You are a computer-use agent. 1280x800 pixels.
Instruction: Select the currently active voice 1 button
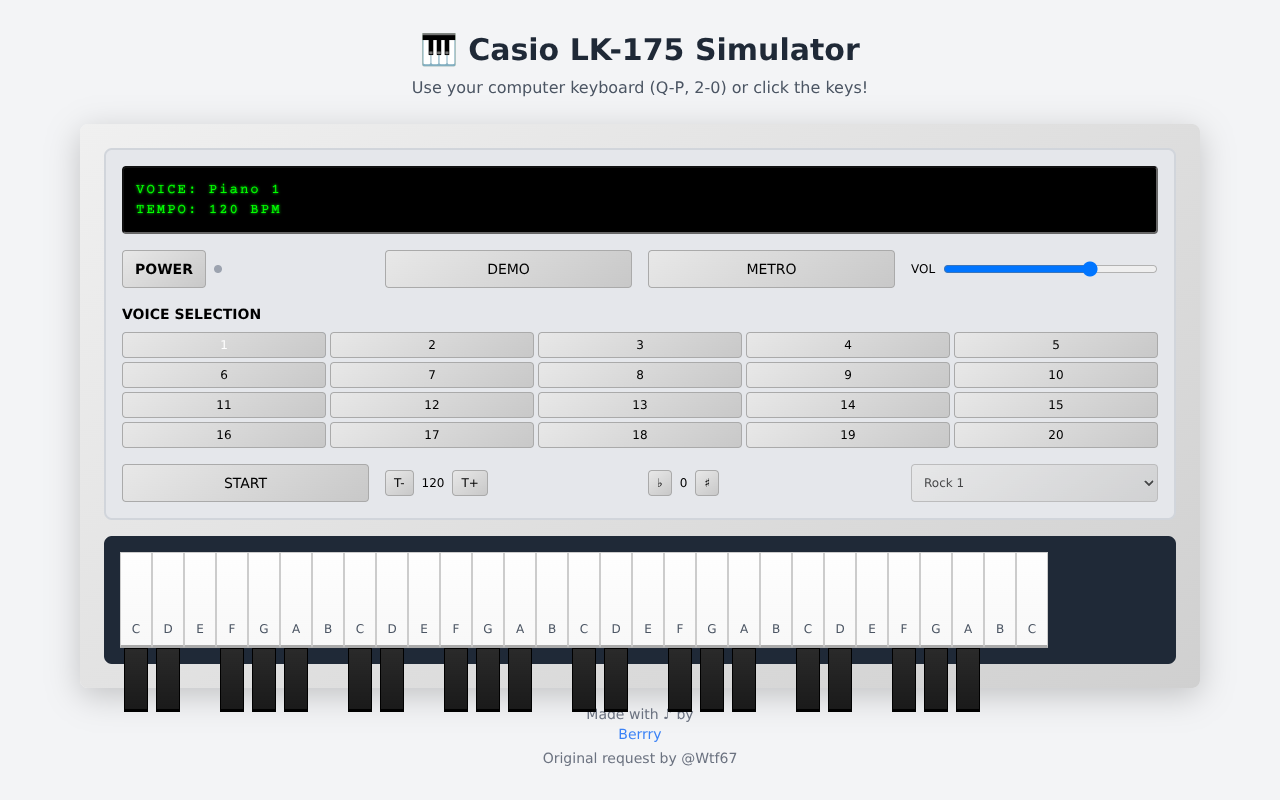[223, 344]
